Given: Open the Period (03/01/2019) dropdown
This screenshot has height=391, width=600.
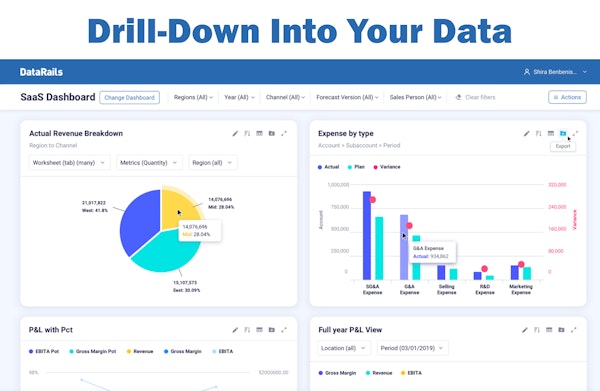Looking at the screenshot, I should (x=412, y=348).
